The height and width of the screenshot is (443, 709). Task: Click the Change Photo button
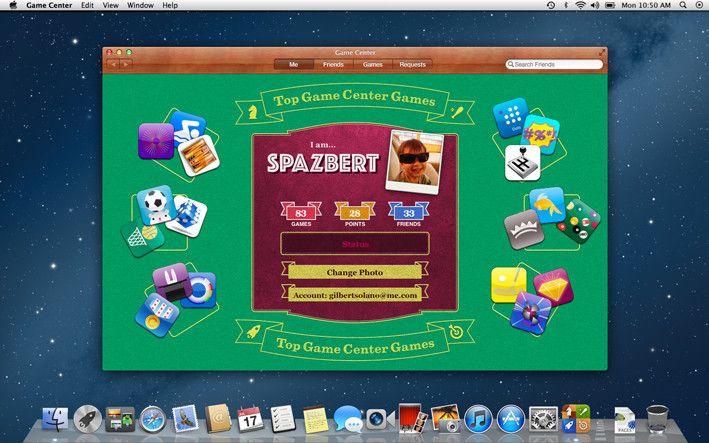[x=355, y=272]
